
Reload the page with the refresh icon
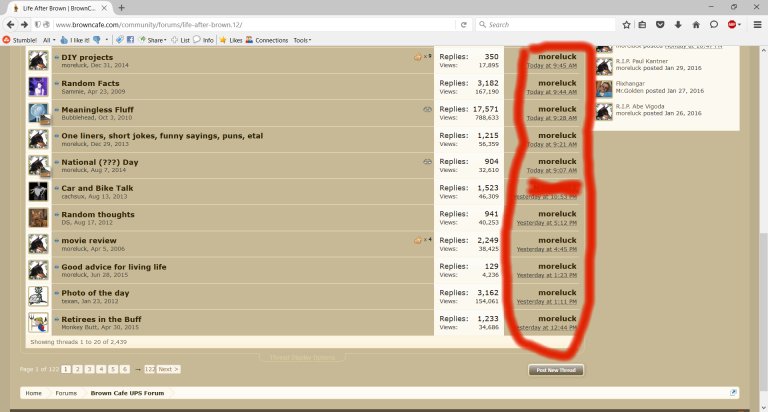(463, 24)
